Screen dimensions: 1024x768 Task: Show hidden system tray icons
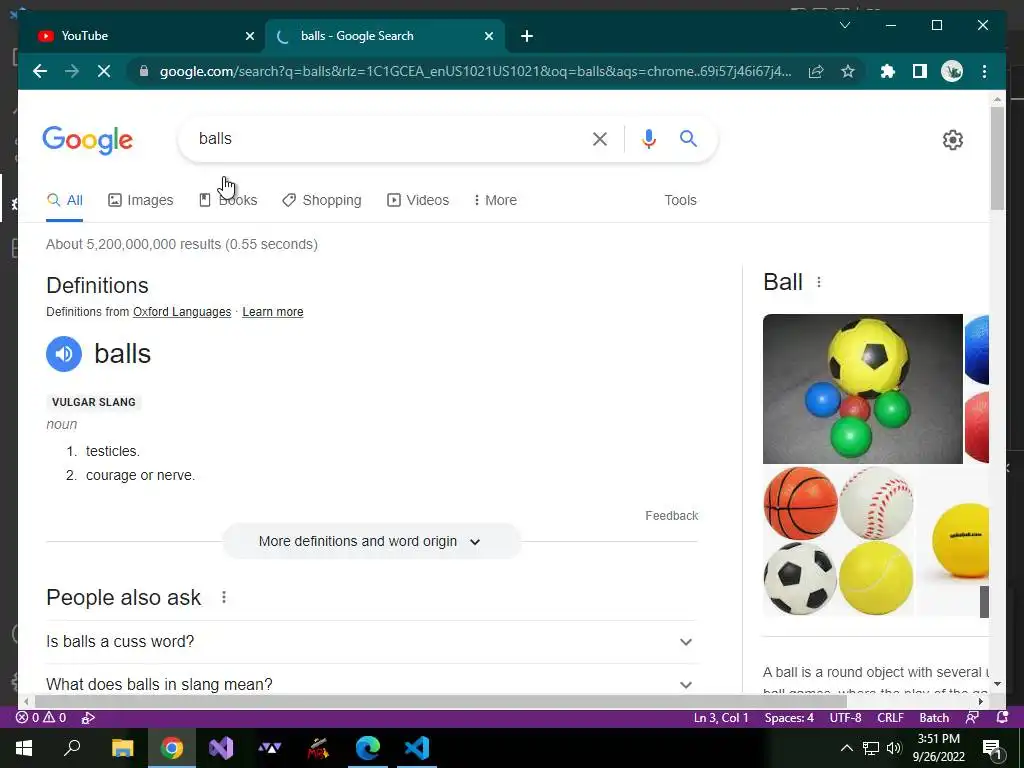pyautogui.click(x=846, y=748)
